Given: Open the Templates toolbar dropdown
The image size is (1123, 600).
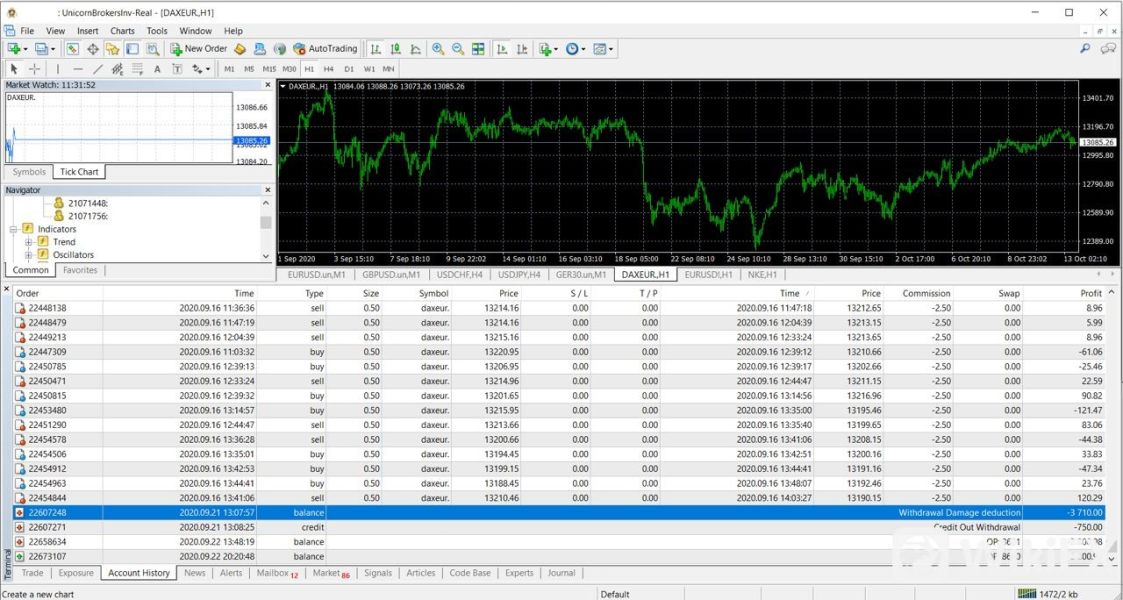Looking at the screenshot, I should (603, 49).
